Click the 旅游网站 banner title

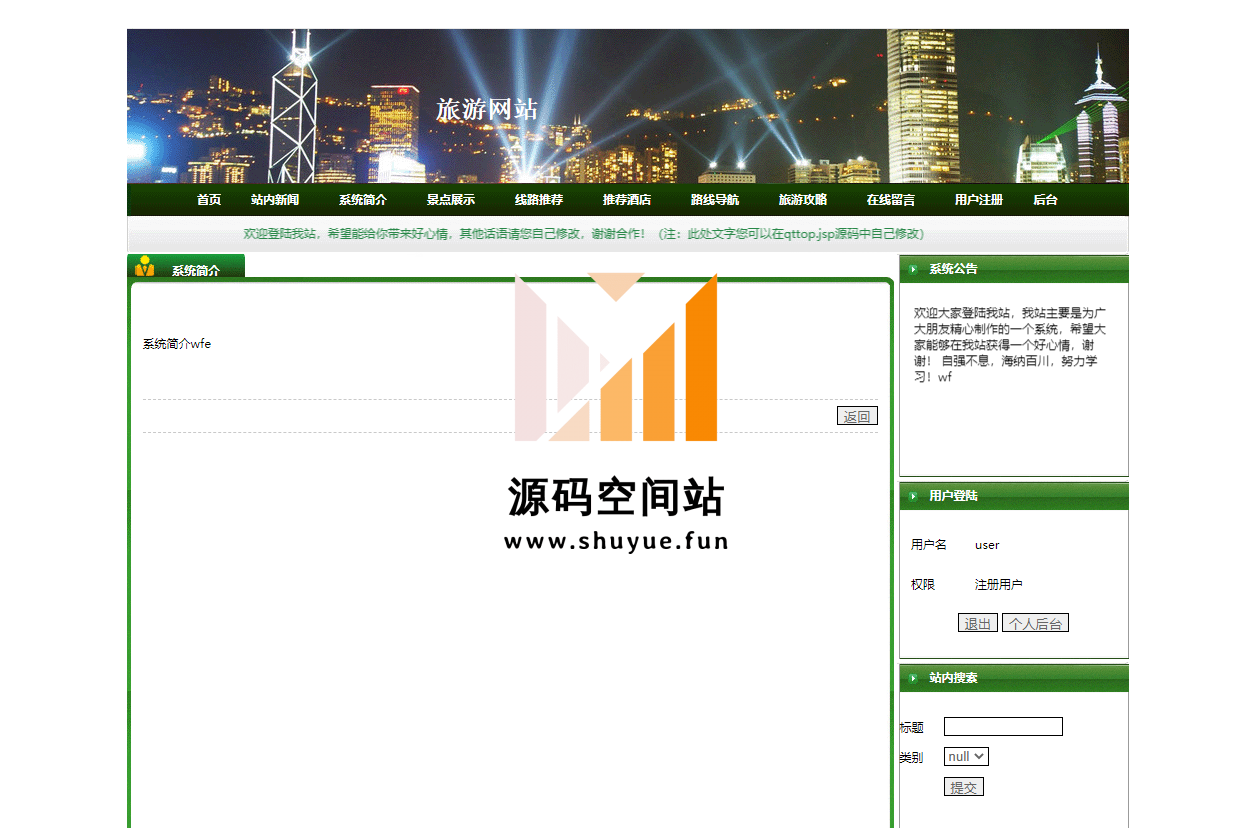487,109
